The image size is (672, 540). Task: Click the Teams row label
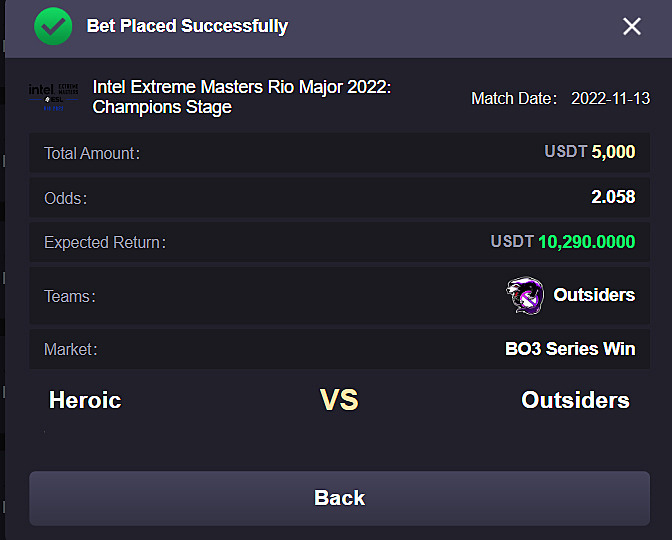click(x=70, y=297)
